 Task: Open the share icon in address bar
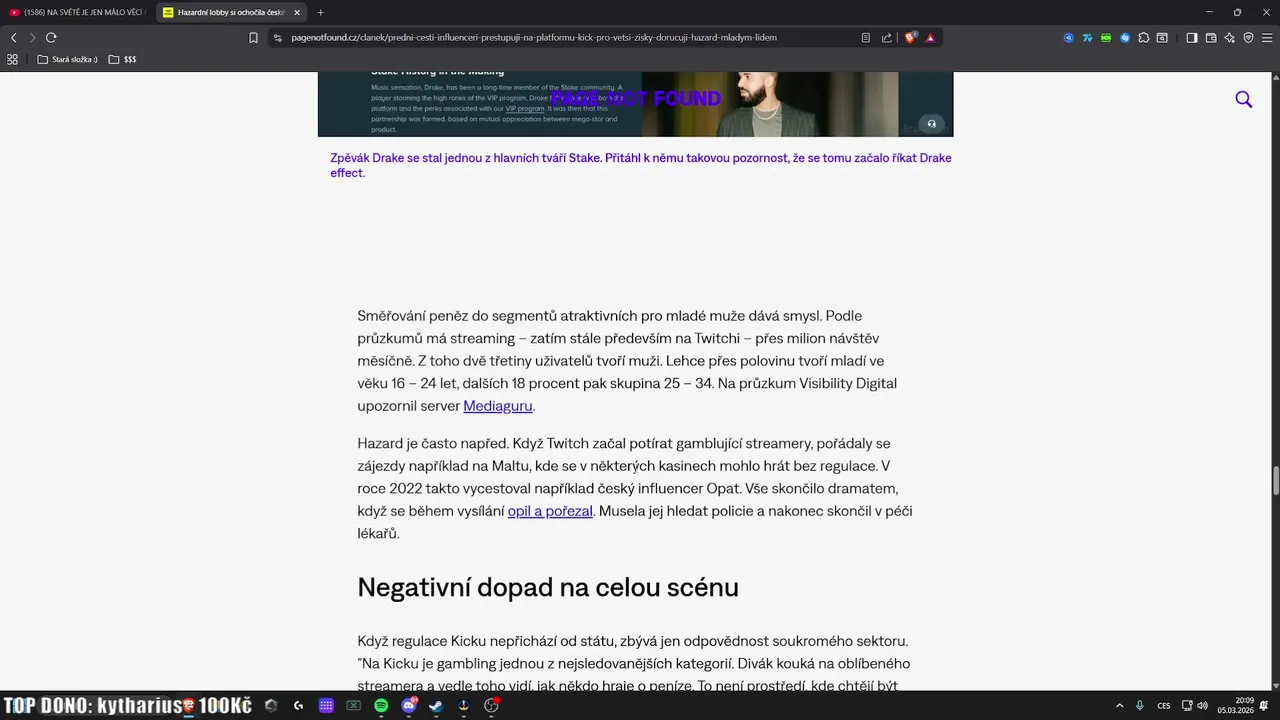(x=887, y=38)
